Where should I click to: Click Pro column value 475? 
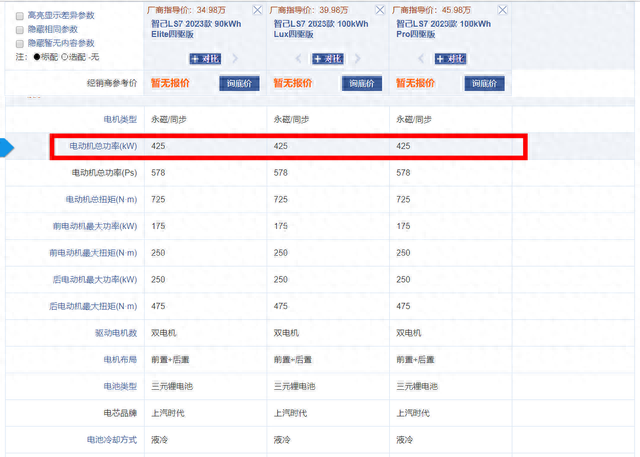point(403,306)
